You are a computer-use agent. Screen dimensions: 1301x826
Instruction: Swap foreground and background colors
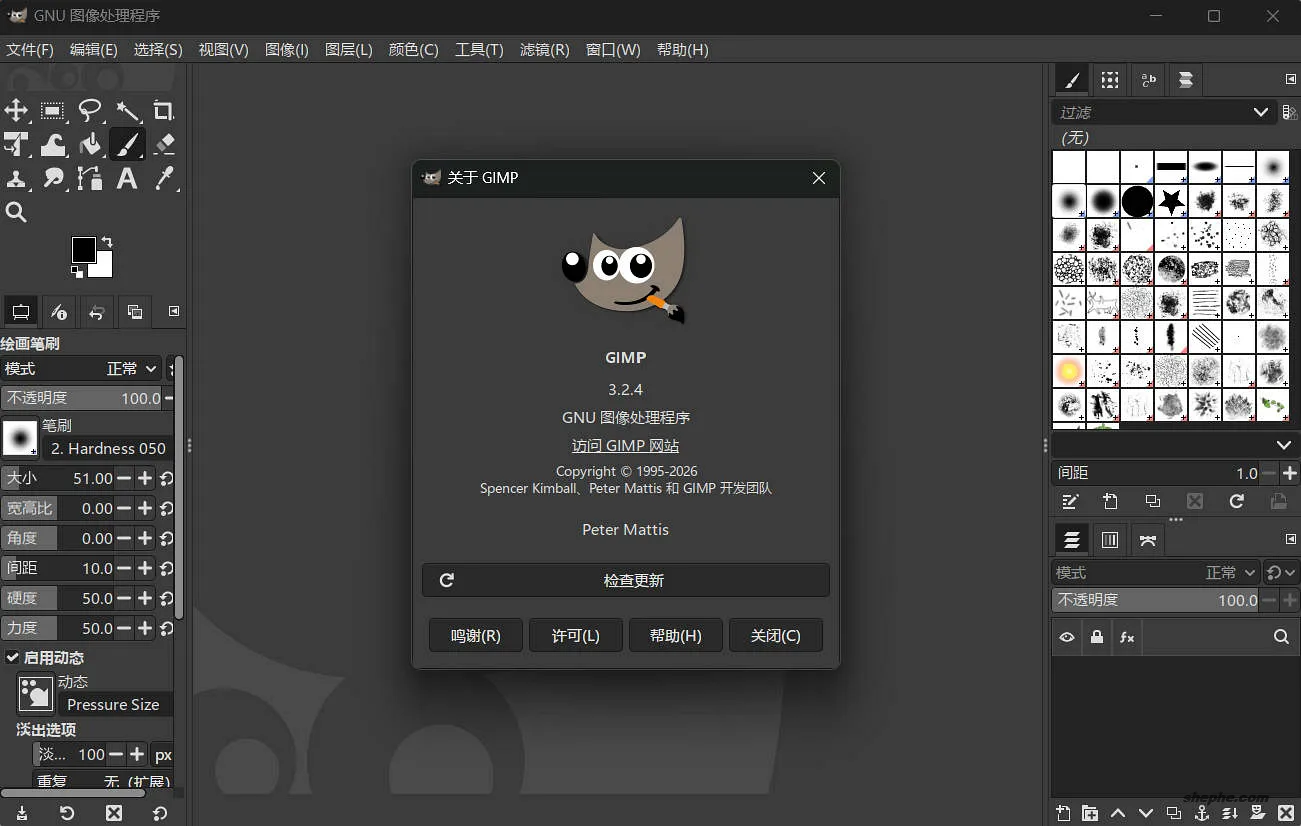107,242
